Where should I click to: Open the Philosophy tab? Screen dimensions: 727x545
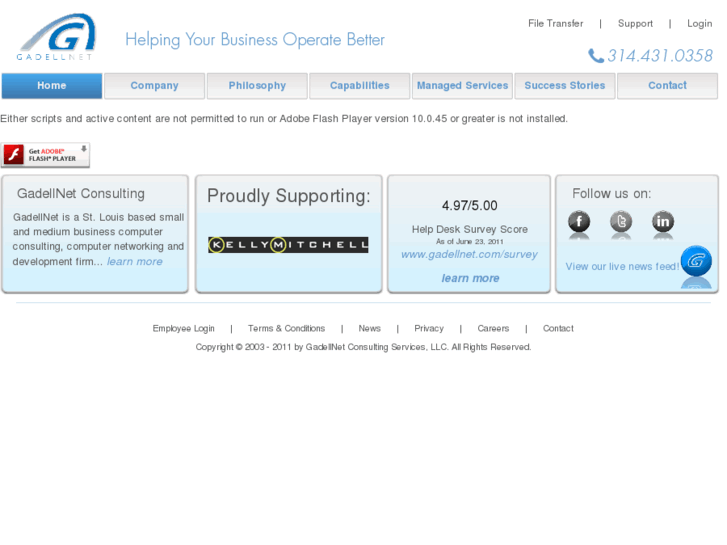pos(257,86)
